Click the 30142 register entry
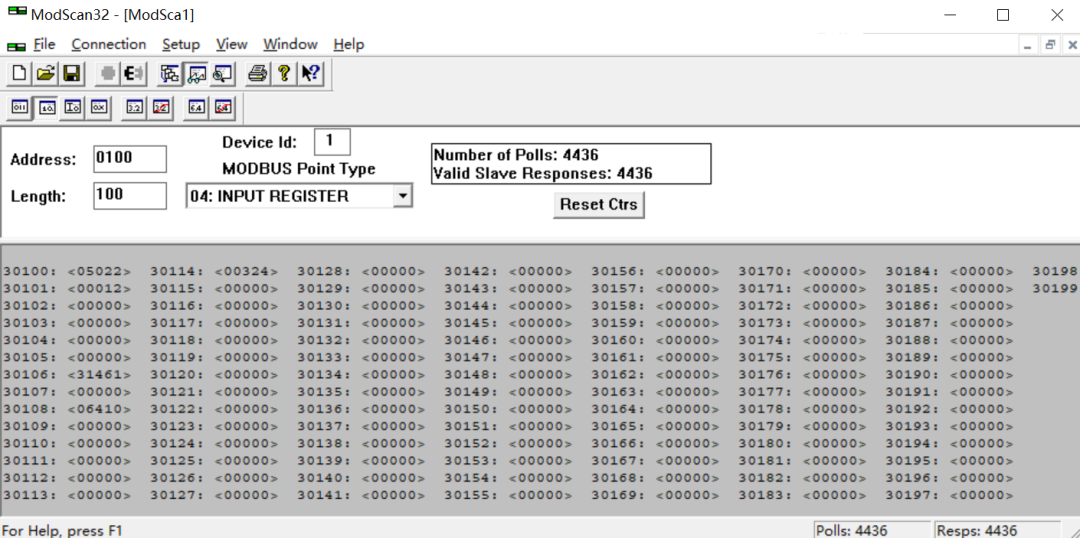1080x538 pixels. (x=508, y=271)
